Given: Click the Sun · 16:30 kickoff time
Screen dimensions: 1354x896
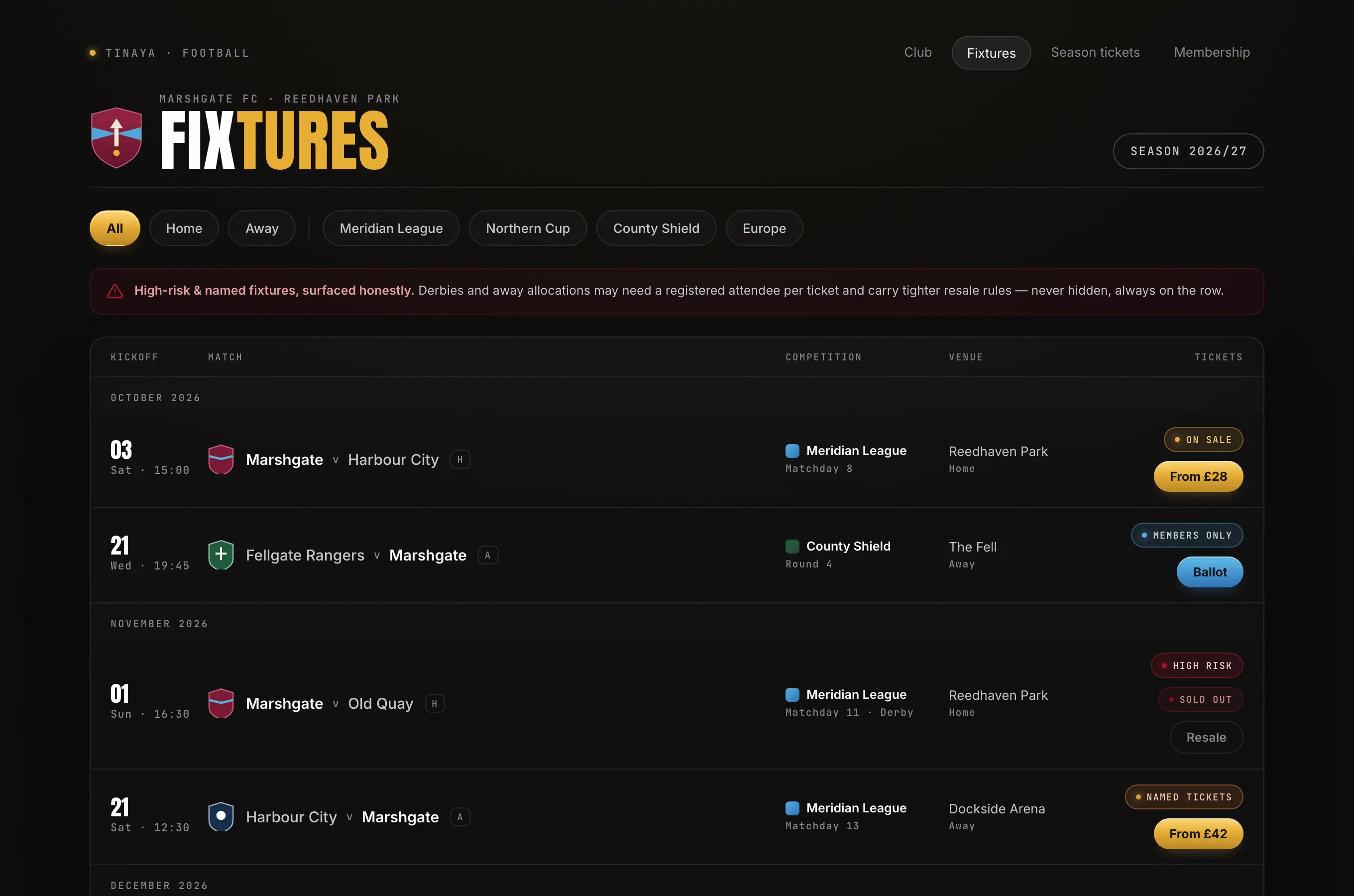Looking at the screenshot, I should (150, 714).
